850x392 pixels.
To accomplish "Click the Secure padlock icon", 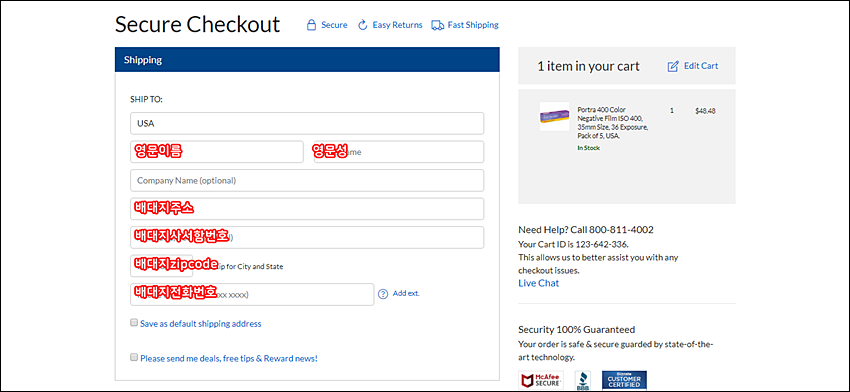I will [x=311, y=25].
